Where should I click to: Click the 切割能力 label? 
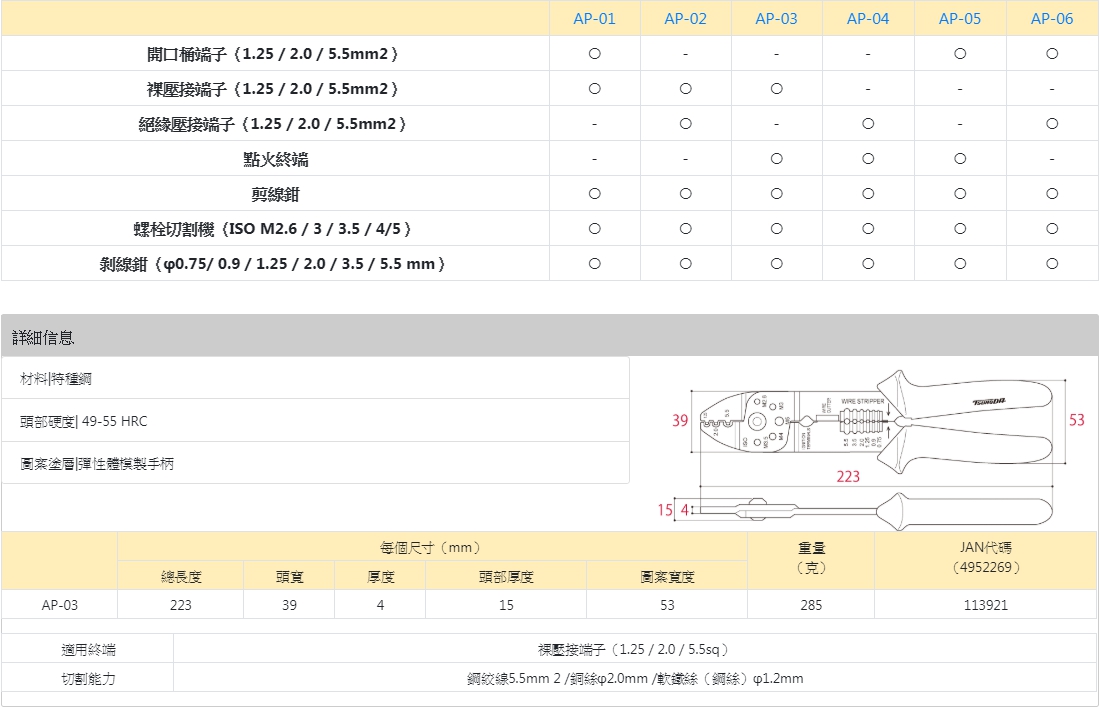(x=88, y=679)
